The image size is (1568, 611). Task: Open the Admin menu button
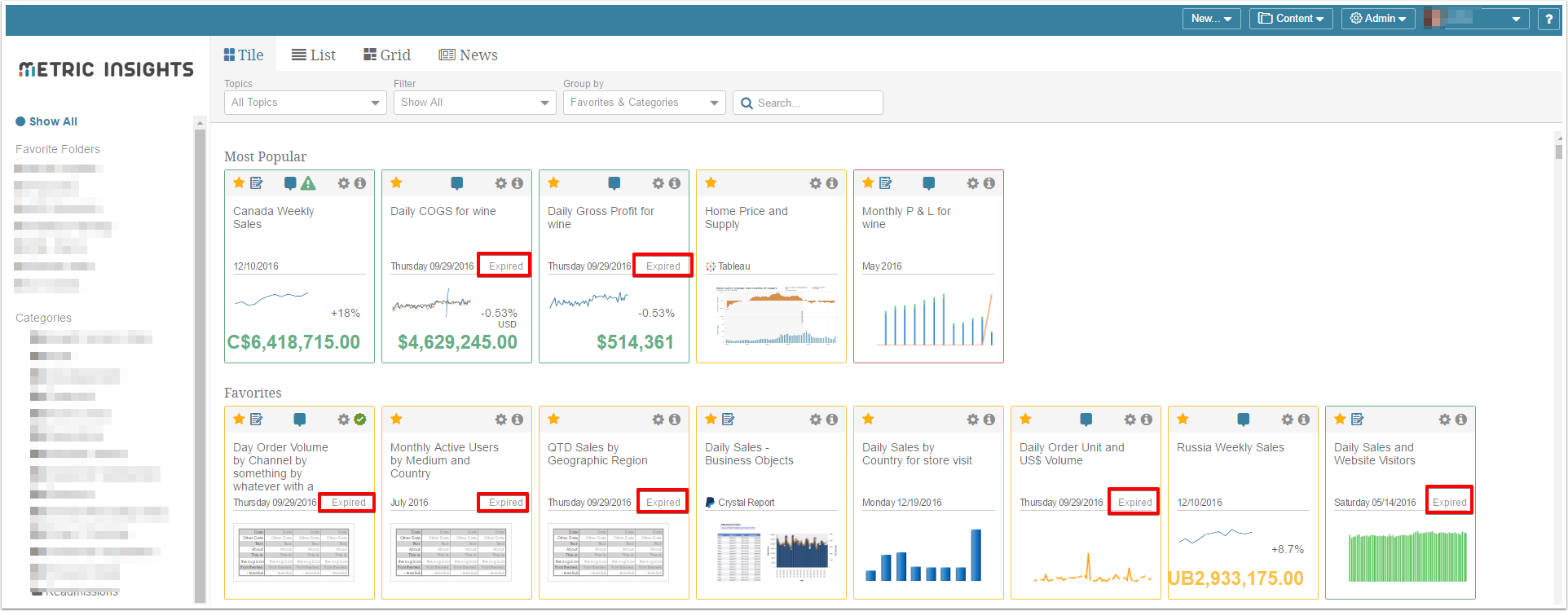pos(1378,19)
